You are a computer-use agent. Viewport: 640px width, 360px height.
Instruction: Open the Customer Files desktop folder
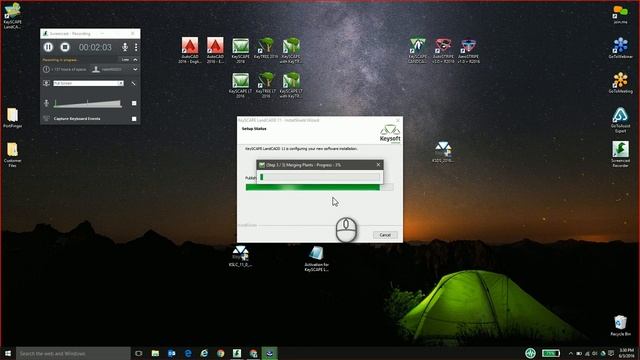click(12, 155)
